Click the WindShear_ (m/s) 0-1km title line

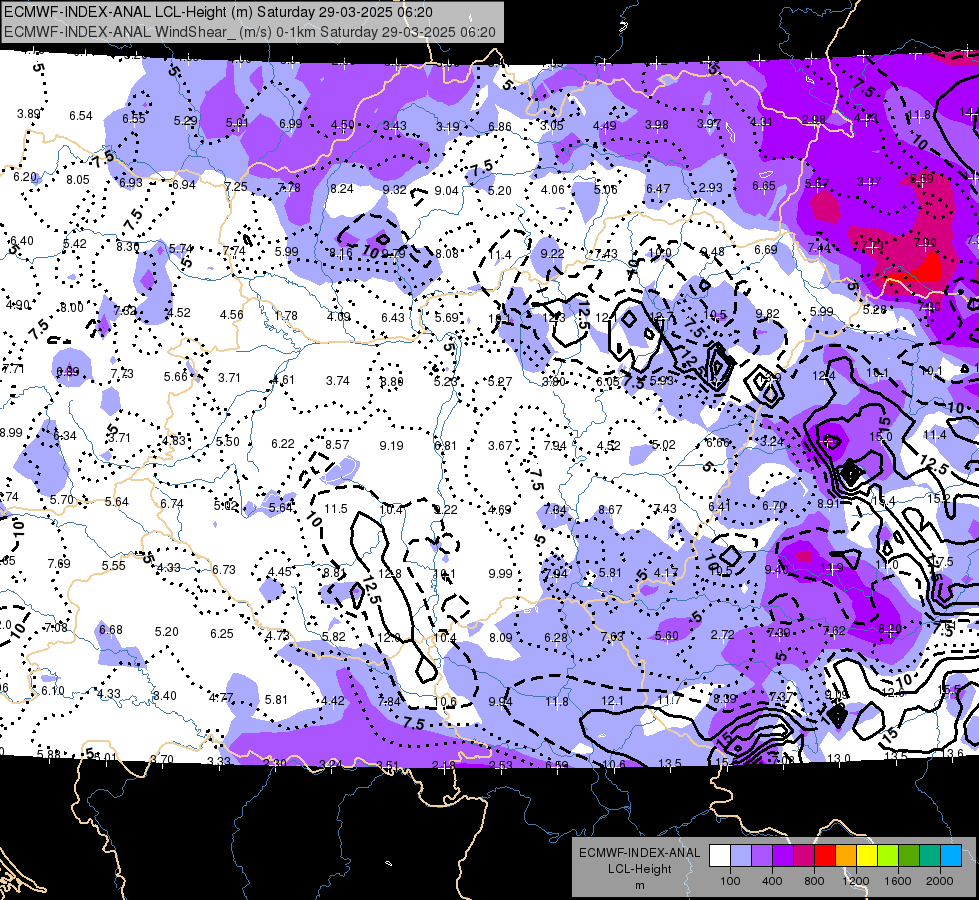point(250,32)
